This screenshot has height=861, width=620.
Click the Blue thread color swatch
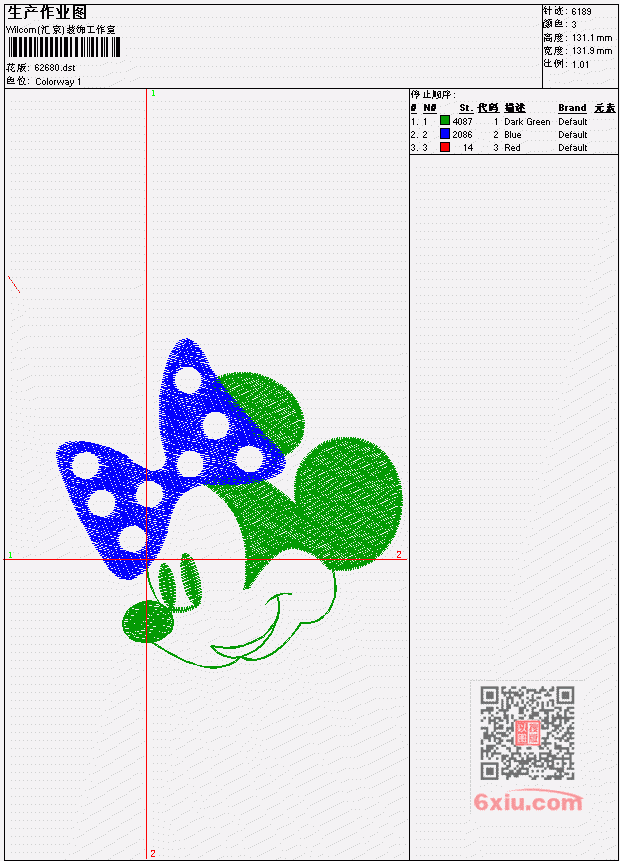[445, 134]
